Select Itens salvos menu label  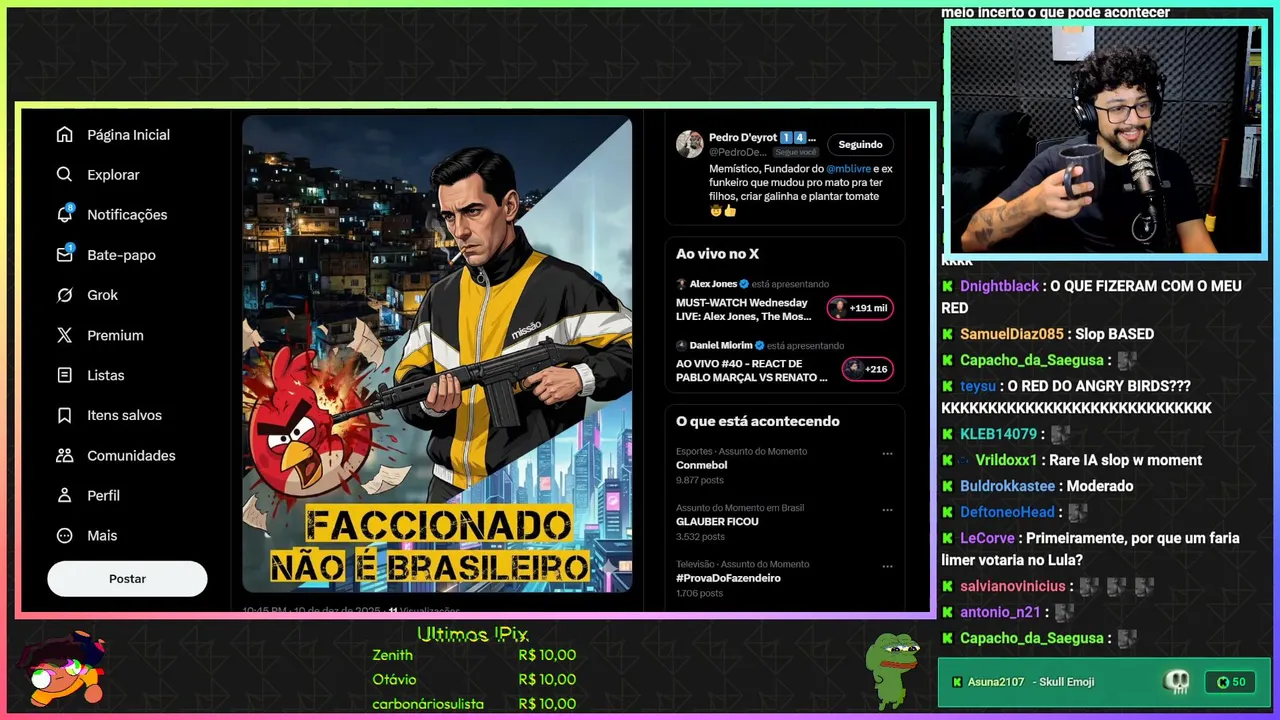124,415
